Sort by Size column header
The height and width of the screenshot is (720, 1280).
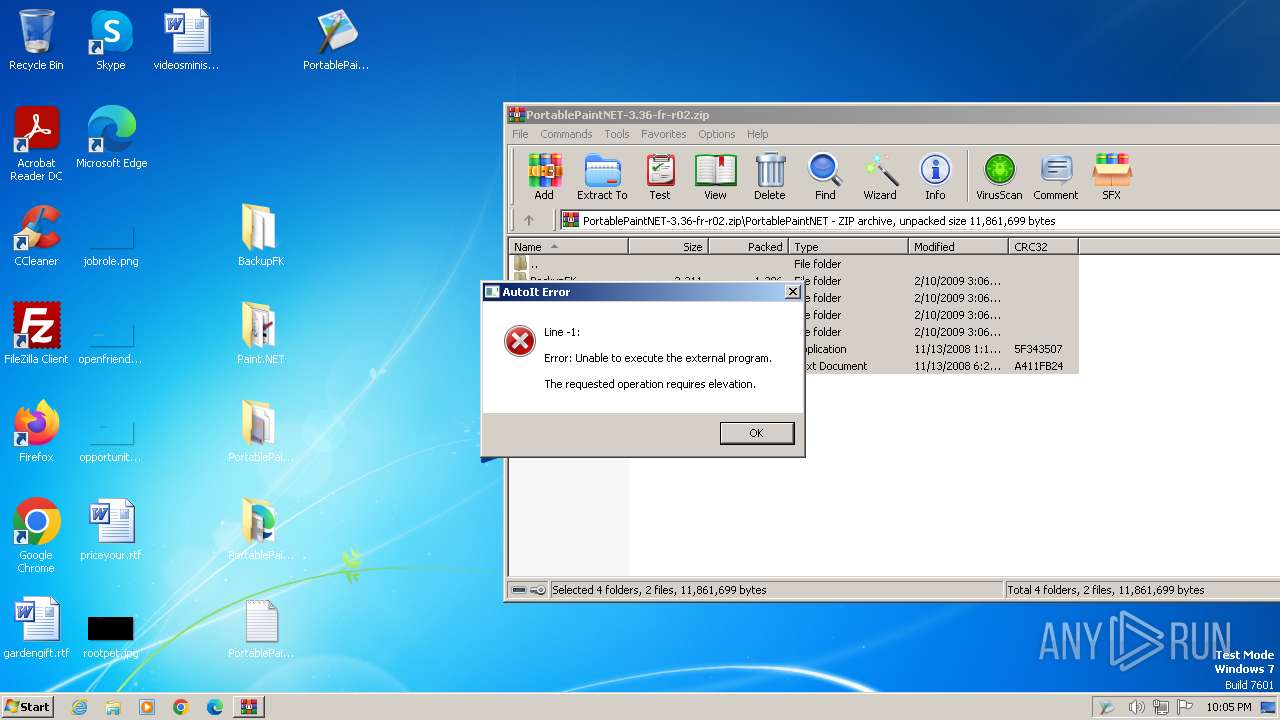668,246
